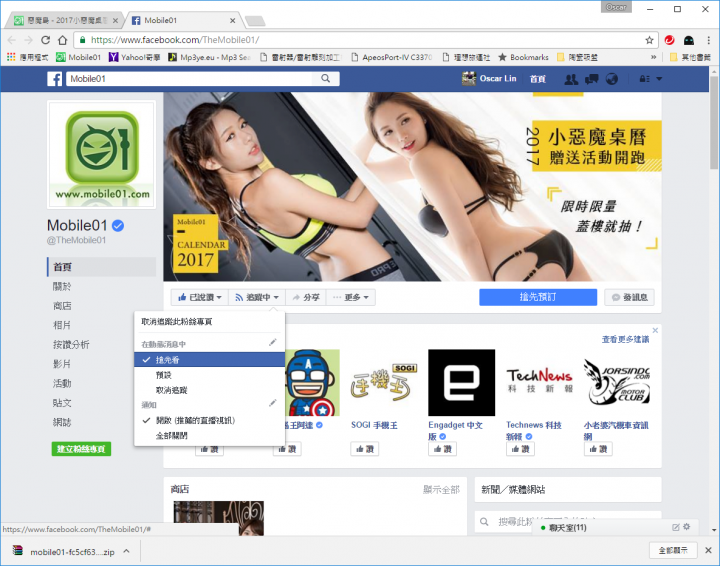This screenshot has height=566, width=720.
Task: Click the Facebook logo in header
Action: [54, 79]
